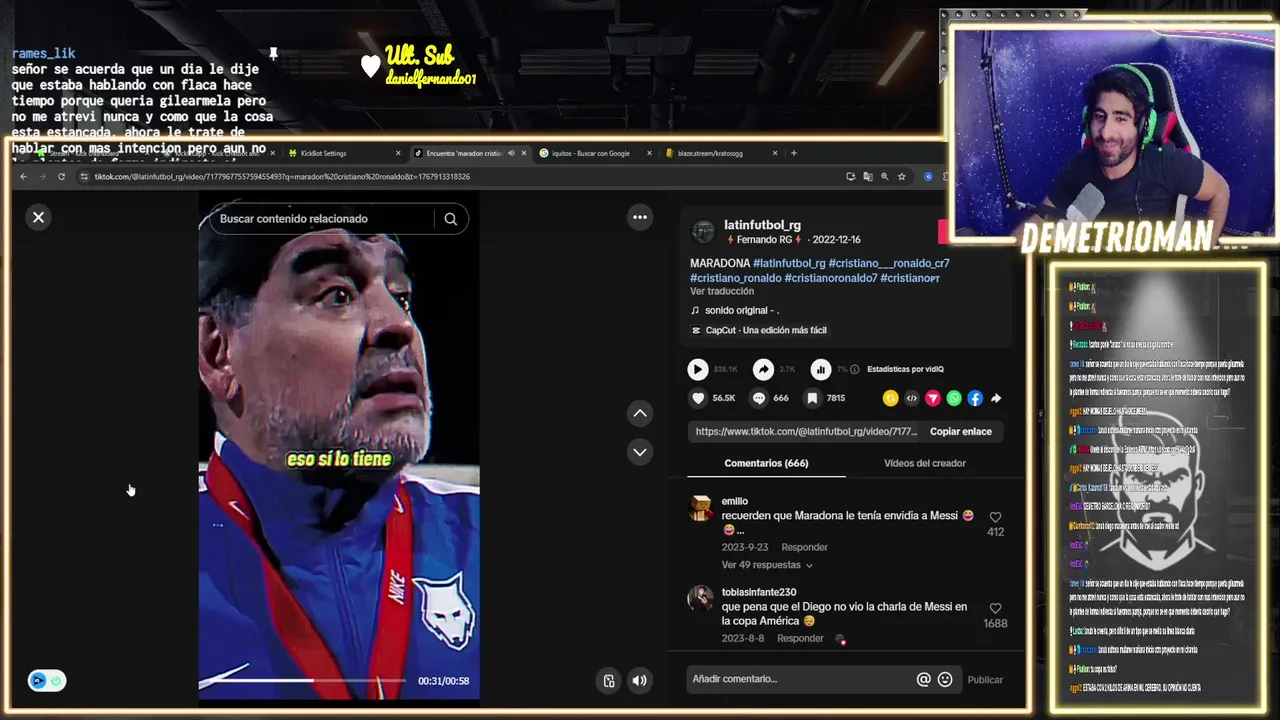Click the @ mention icon in comment box
The image size is (1280, 720).
(923, 679)
